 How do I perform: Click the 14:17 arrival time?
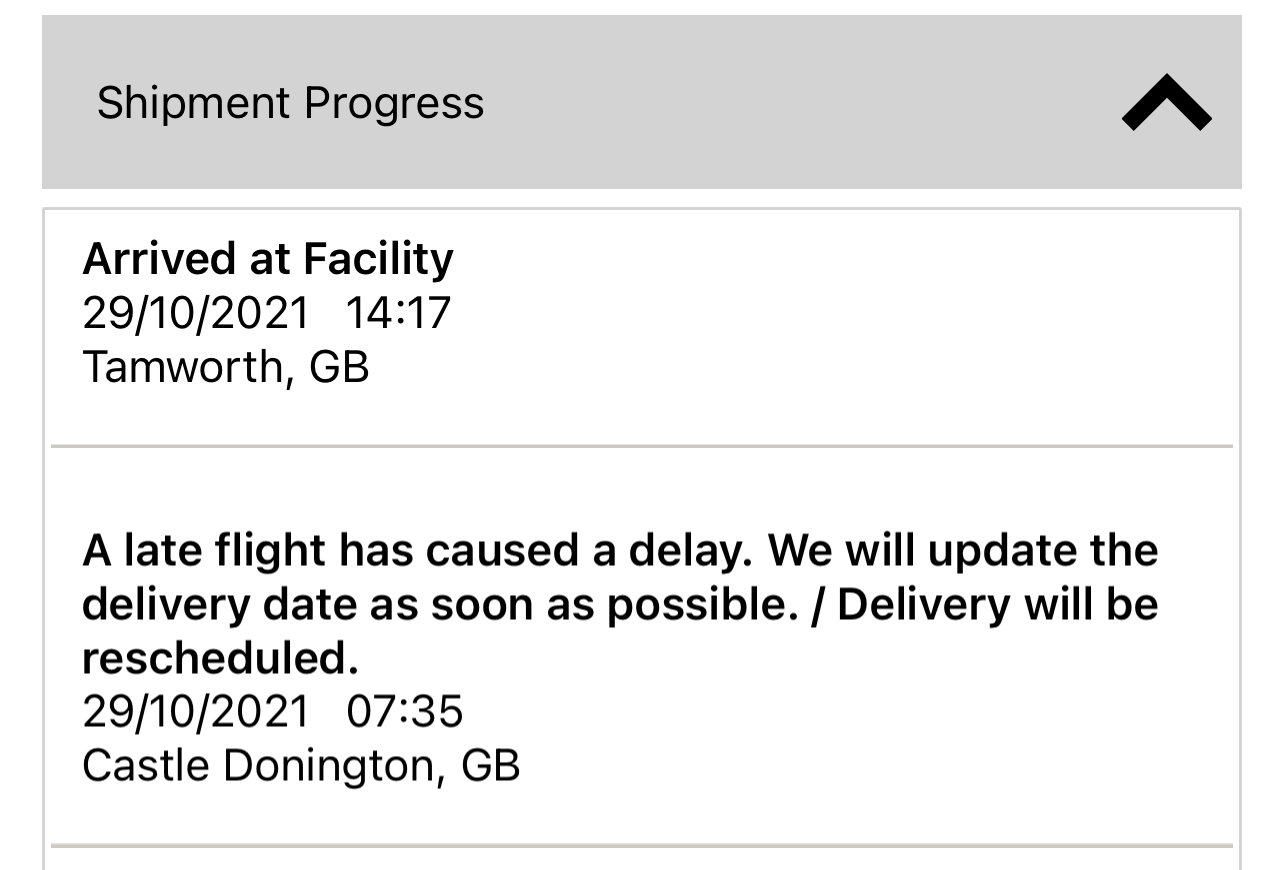[x=398, y=313]
